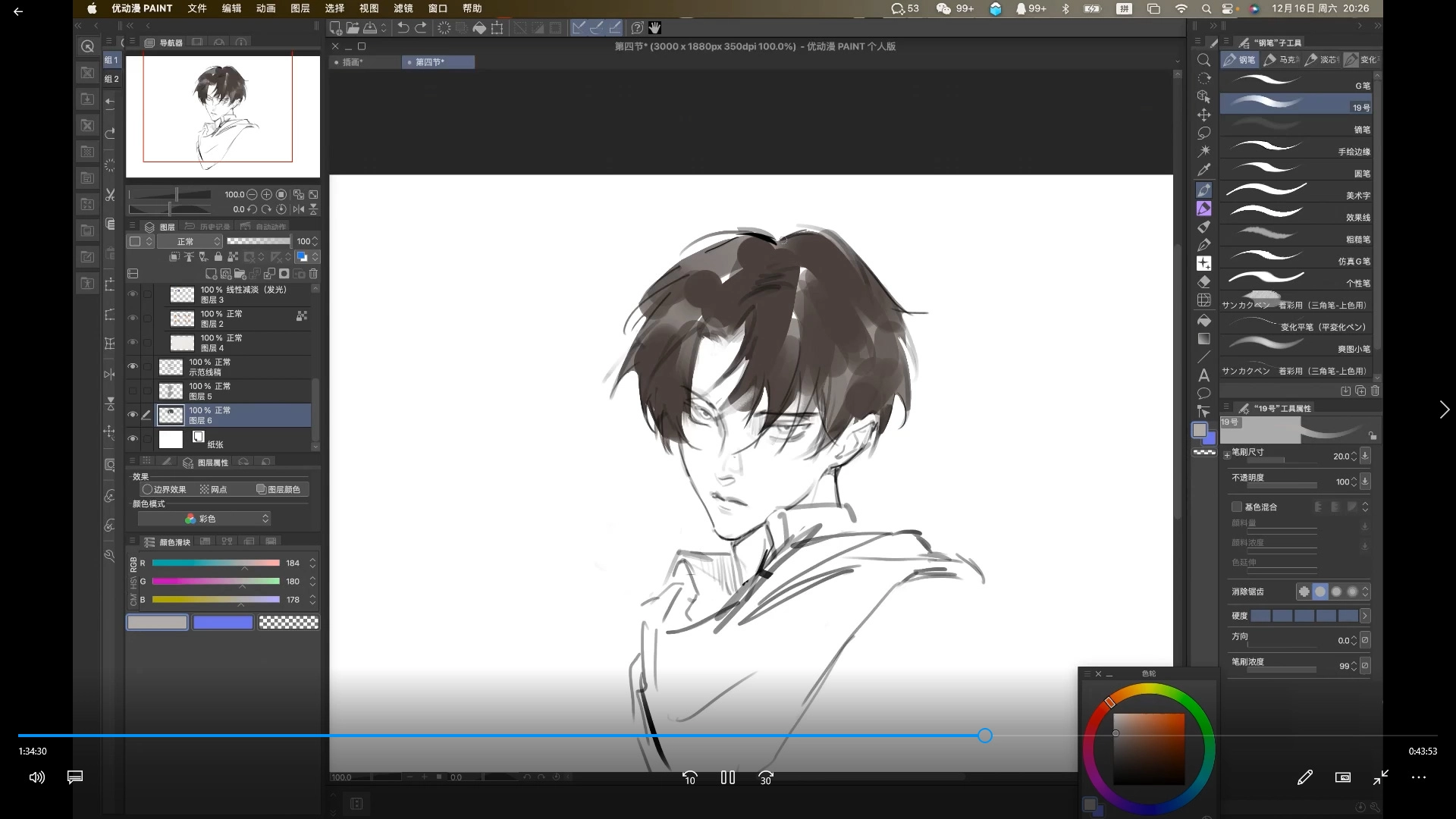Enable the 基色混合 checkbox

(x=1237, y=507)
